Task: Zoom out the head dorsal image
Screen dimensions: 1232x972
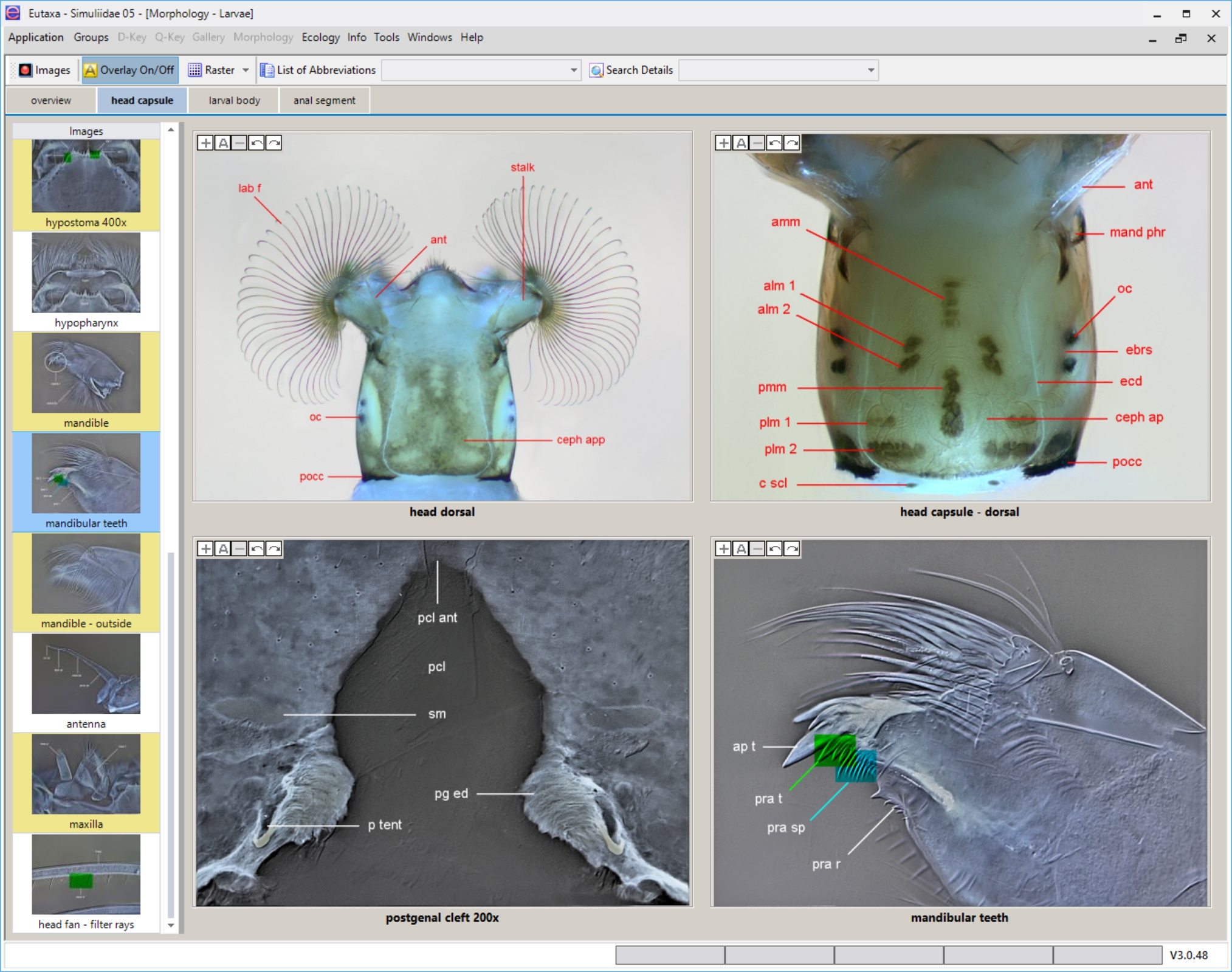Action: (x=240, y=143)
